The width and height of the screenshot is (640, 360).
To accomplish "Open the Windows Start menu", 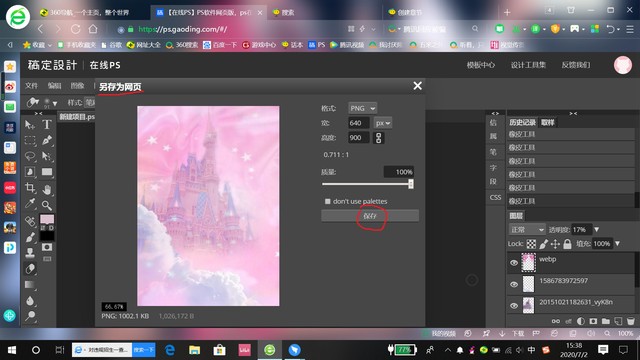I will 12,350.
